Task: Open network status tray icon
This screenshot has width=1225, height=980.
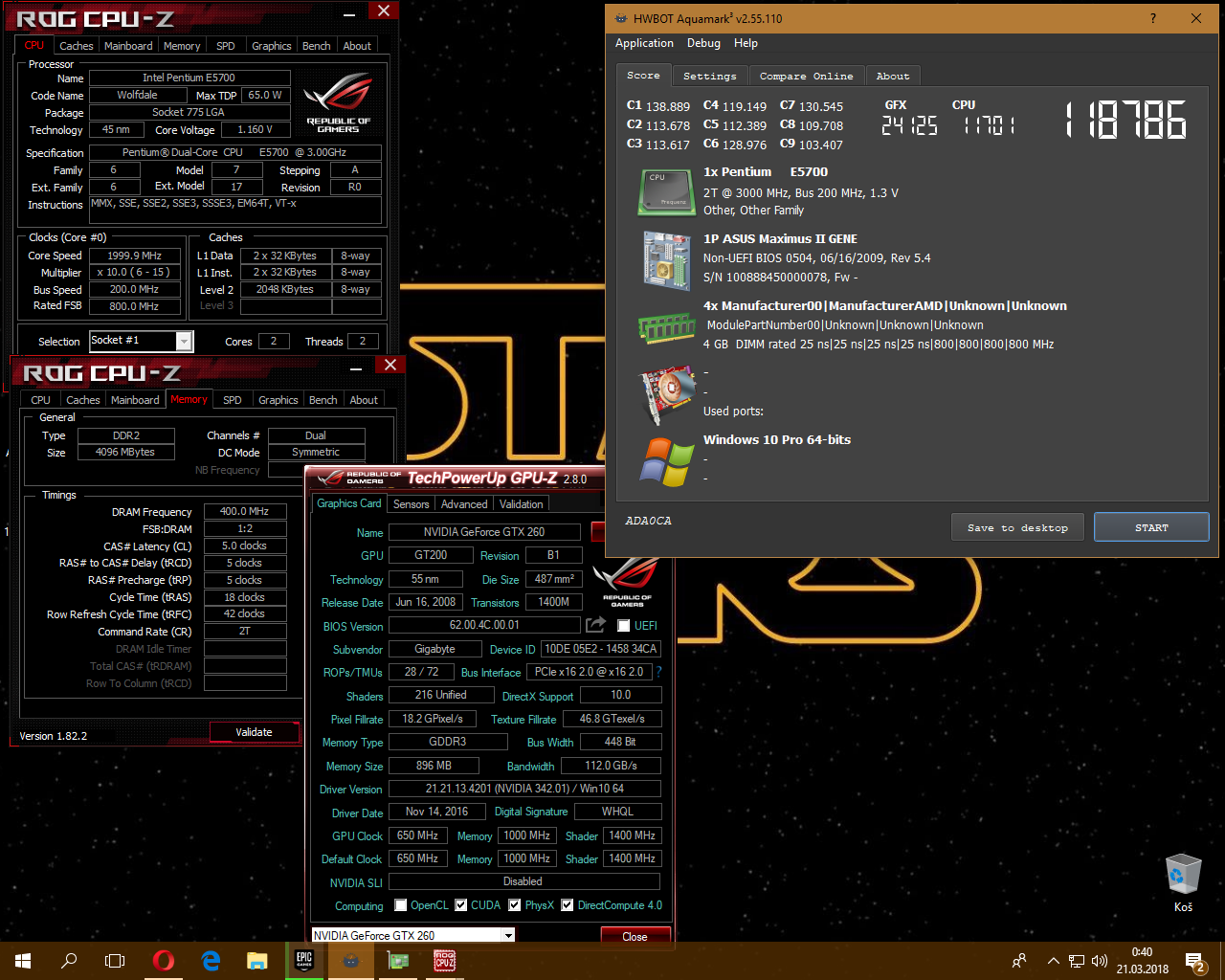Action: 1077,961
